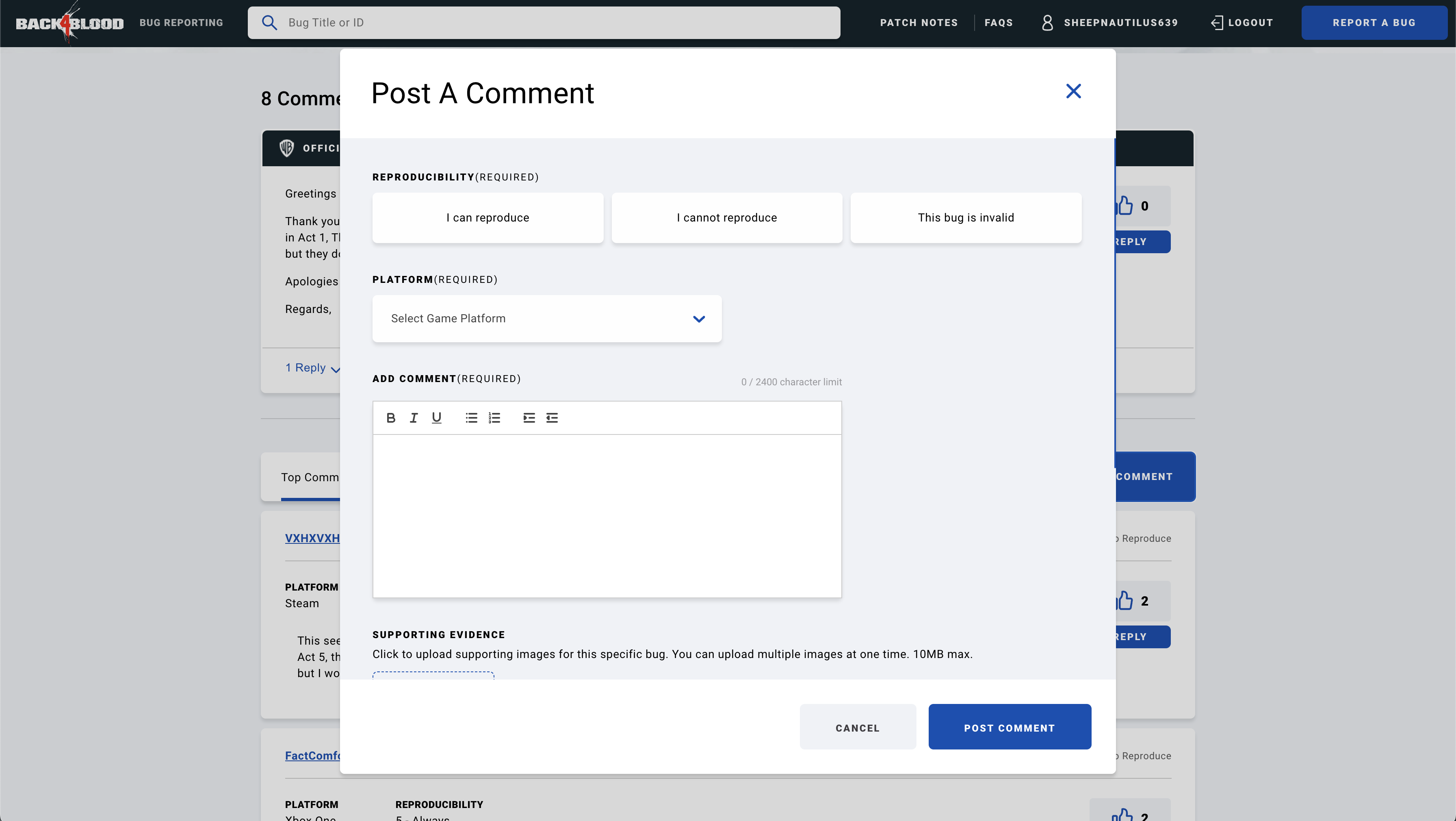Click Reply under official comment
Image resolution: width=1456 pixels, height=821 pixels.
[x=1142, y=242]
